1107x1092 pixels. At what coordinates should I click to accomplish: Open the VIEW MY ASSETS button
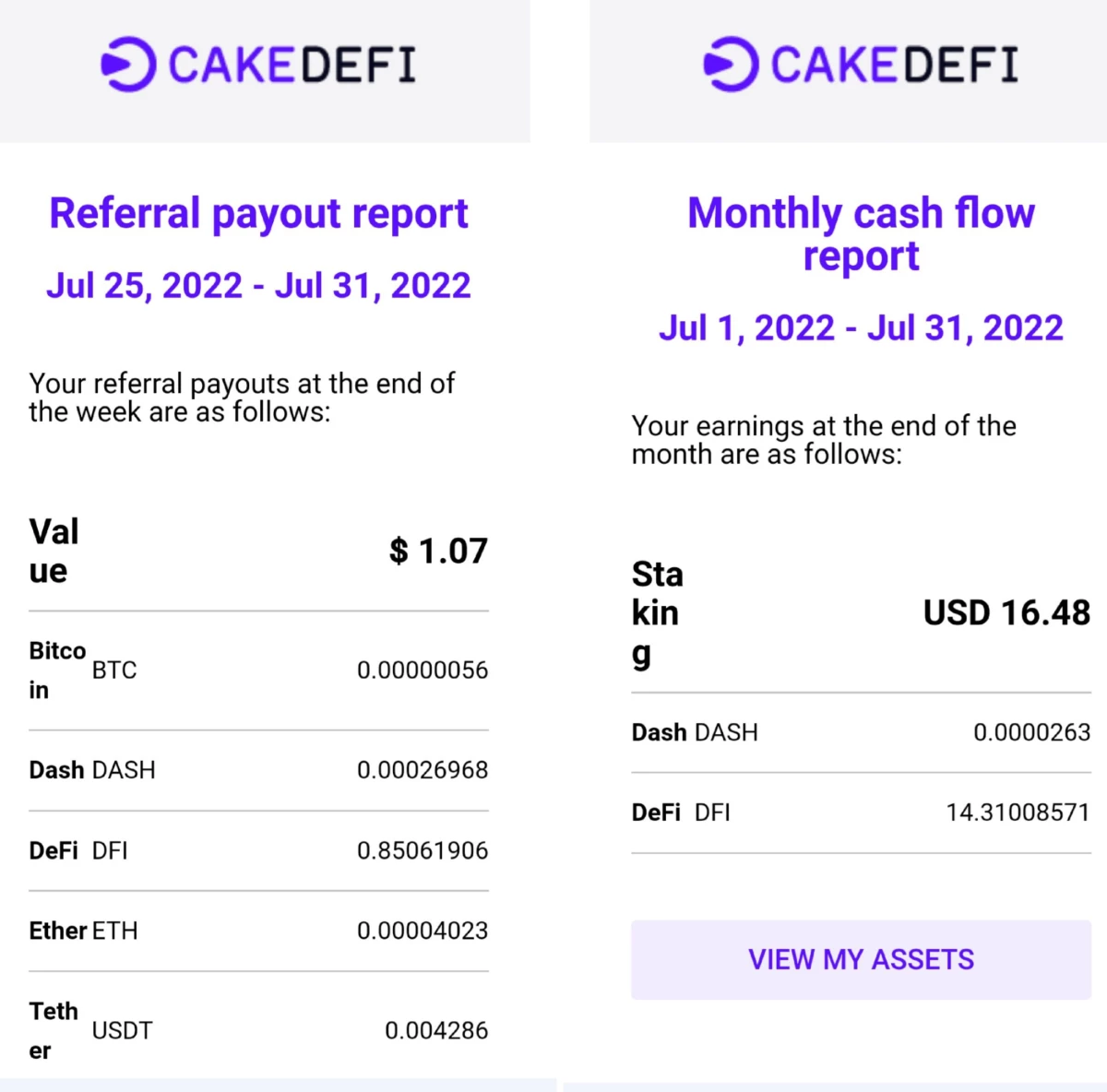click(861, 959)
